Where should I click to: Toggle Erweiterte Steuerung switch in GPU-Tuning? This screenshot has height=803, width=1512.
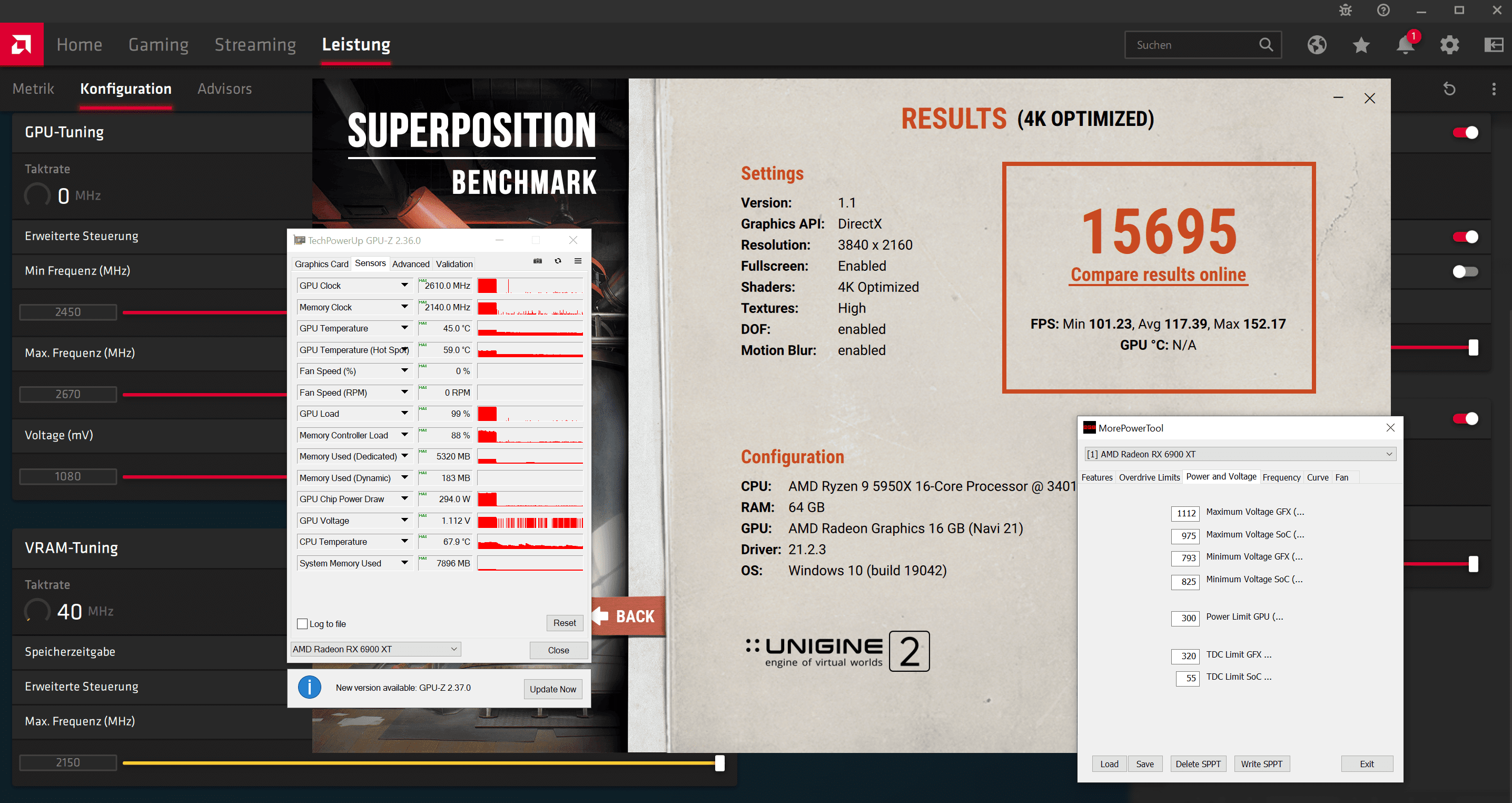(x=1465, y=237)
